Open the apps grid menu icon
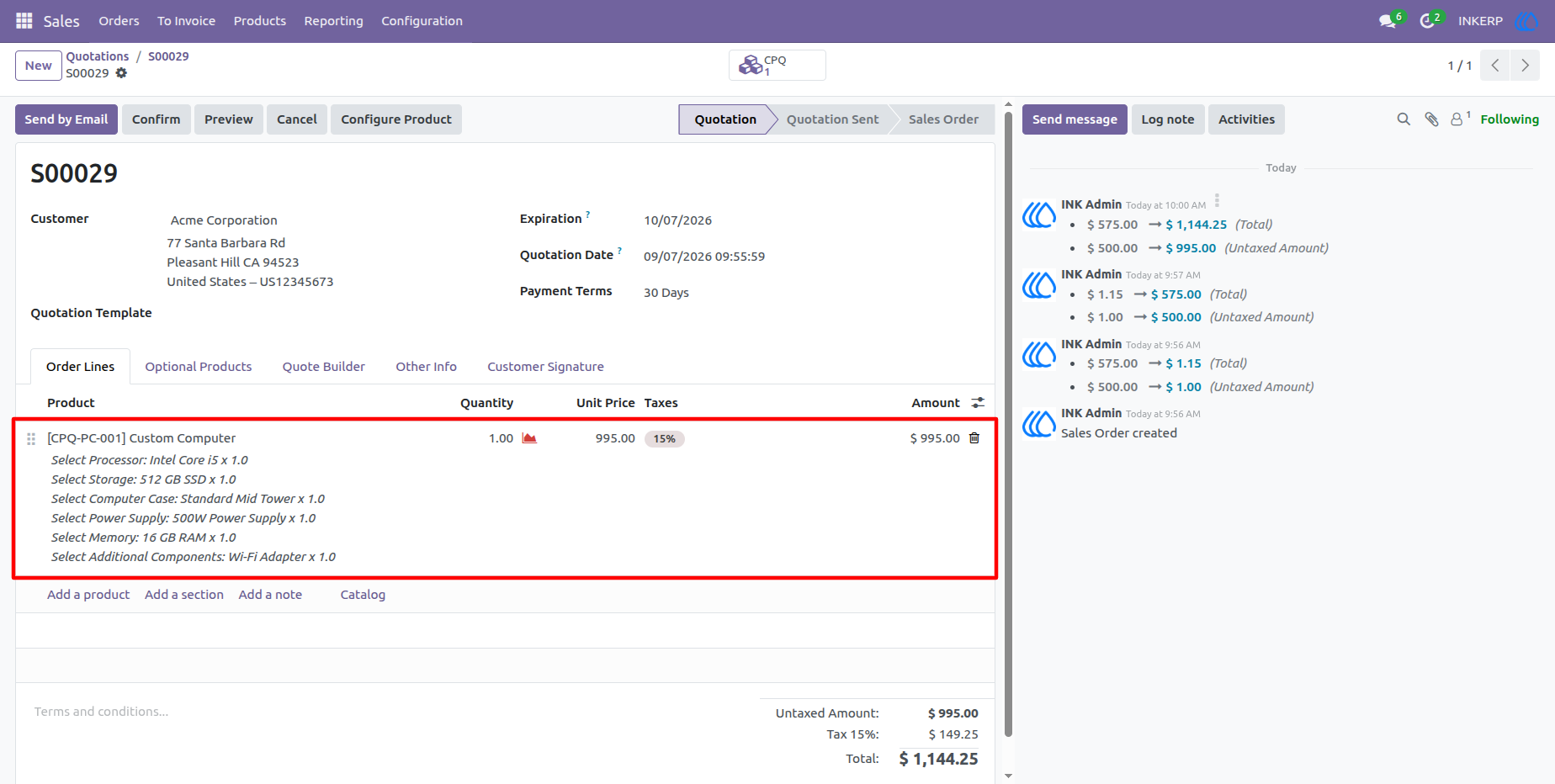This screenshot has width=1555, height=784. pos(24,21)
